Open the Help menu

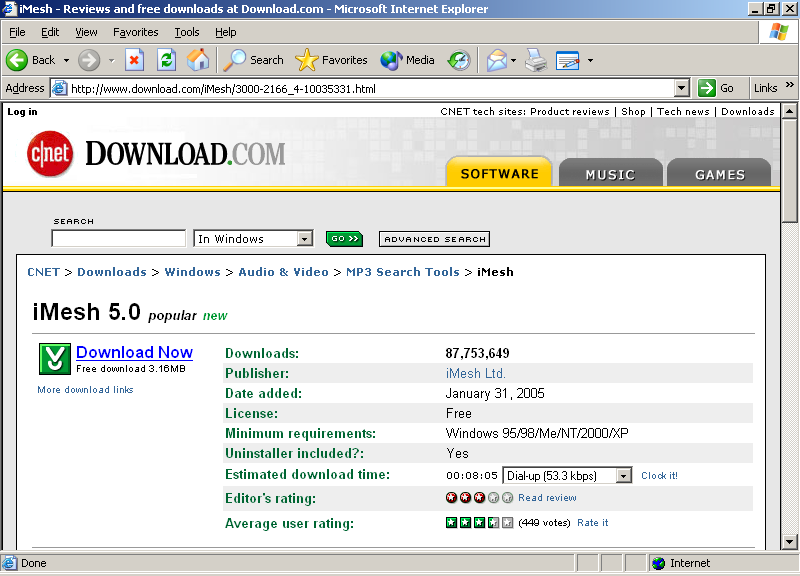pyautogui.click(x=226, y=32)
